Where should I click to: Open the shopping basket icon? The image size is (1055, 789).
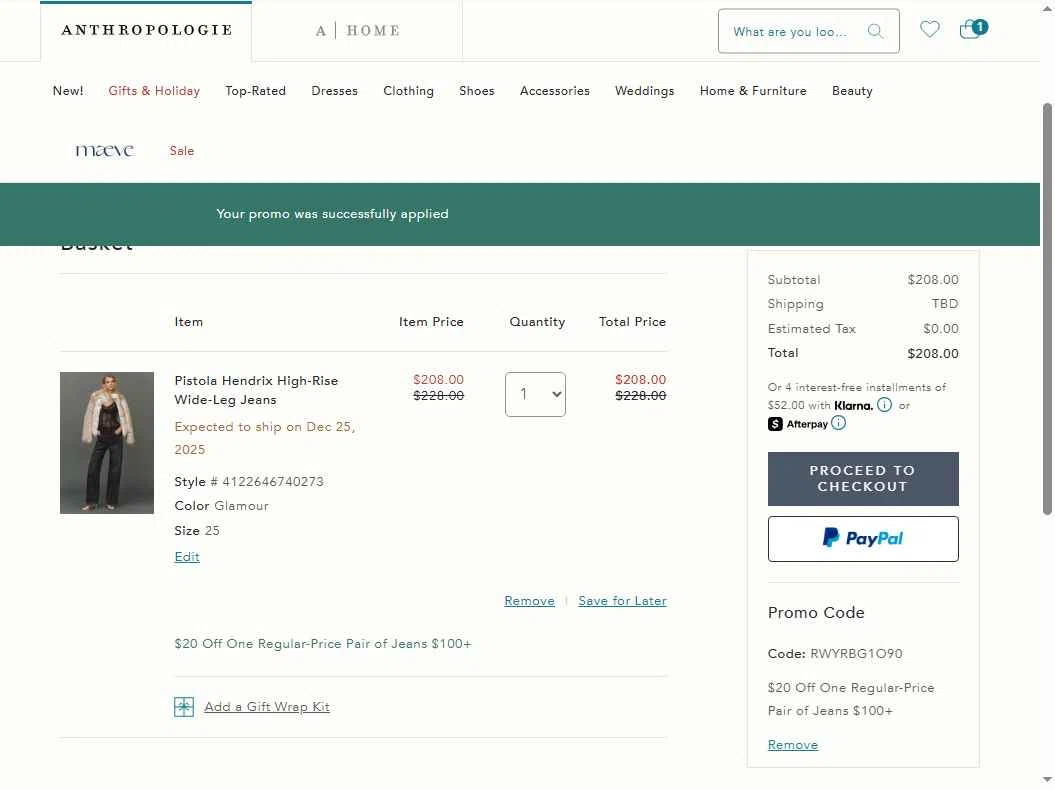coord(973,28)
